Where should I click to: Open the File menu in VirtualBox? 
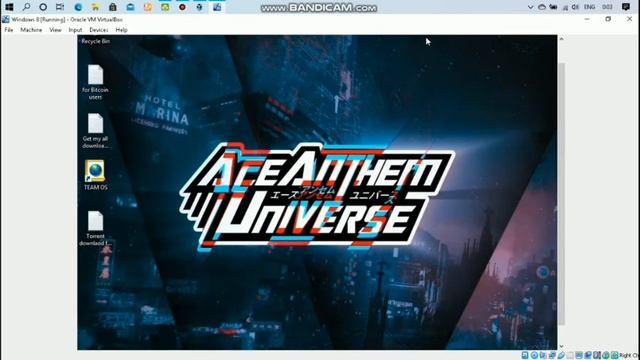coord(9,30)
